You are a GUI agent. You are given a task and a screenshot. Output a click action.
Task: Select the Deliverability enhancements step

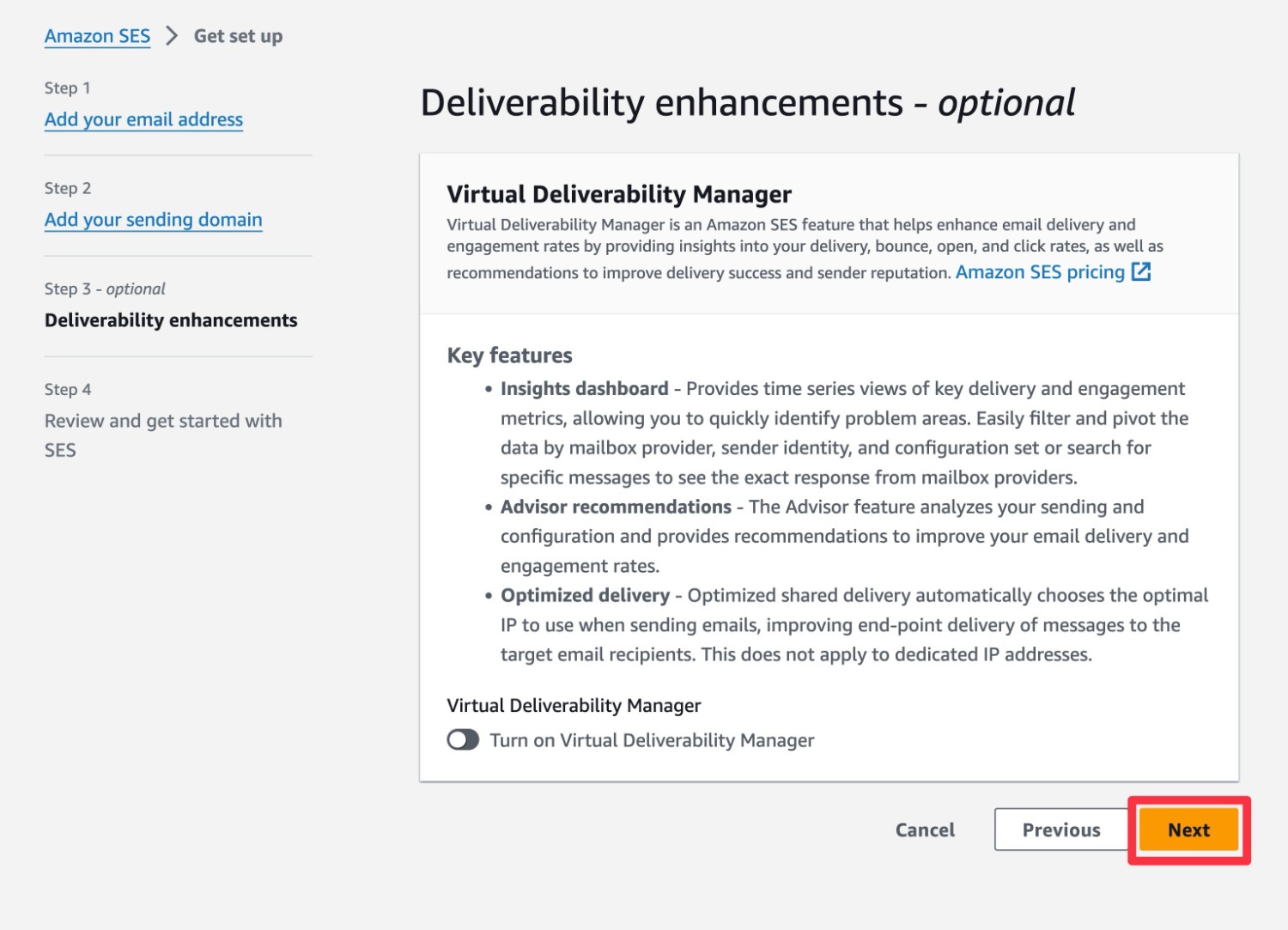click(x=171, y=320)
